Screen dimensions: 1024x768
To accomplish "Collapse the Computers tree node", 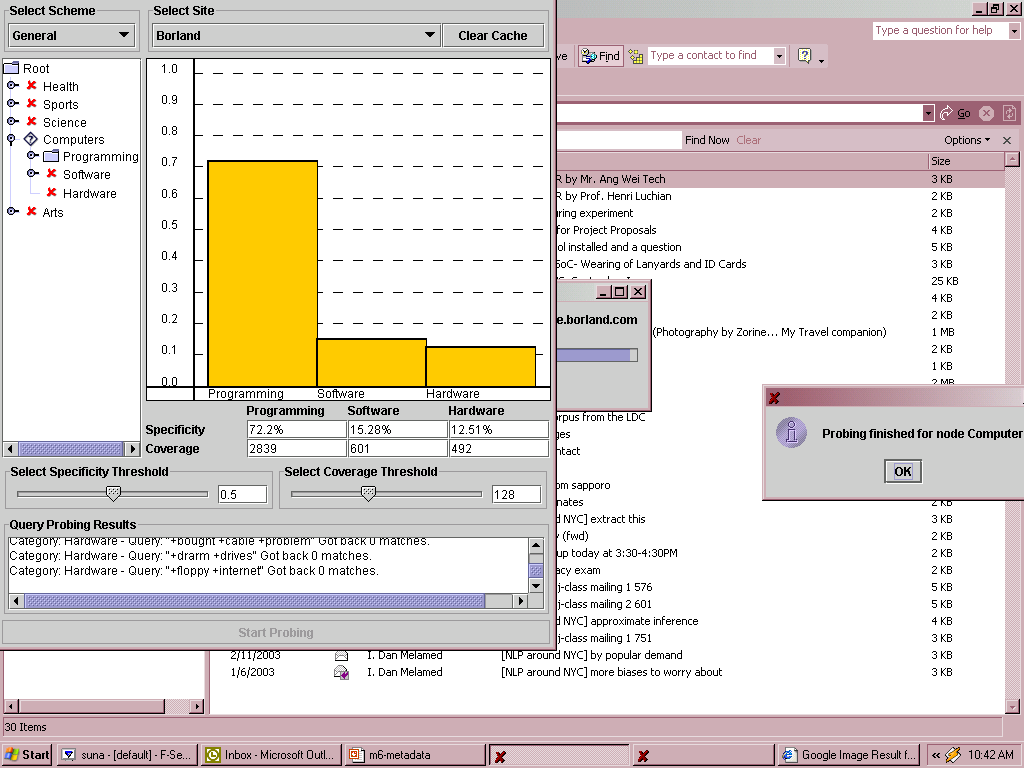I will pyautogui.click(x=12, y=140).
